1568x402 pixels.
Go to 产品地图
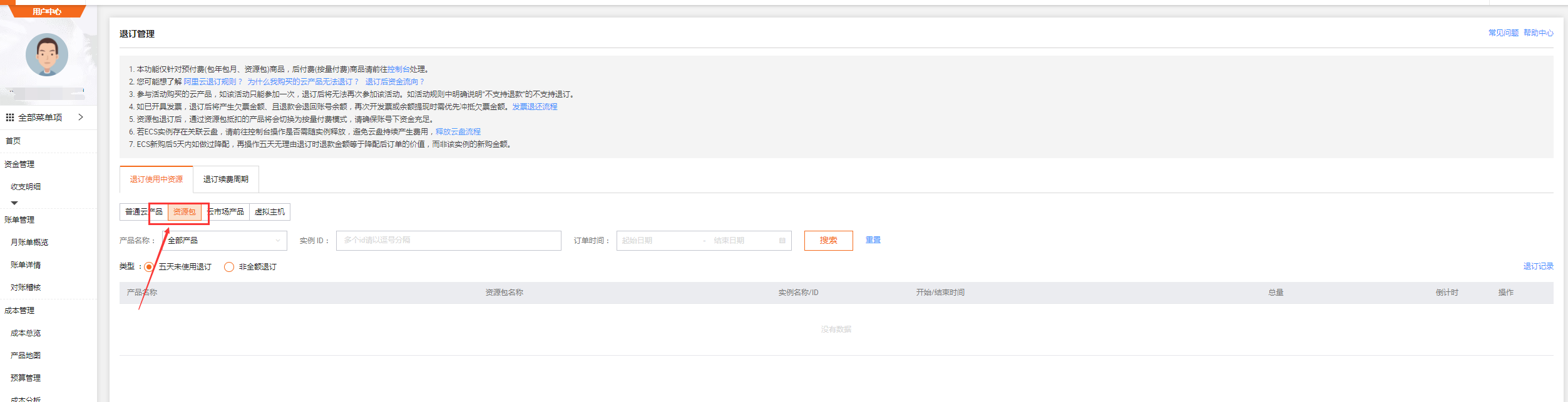click(x=26, y=356)
